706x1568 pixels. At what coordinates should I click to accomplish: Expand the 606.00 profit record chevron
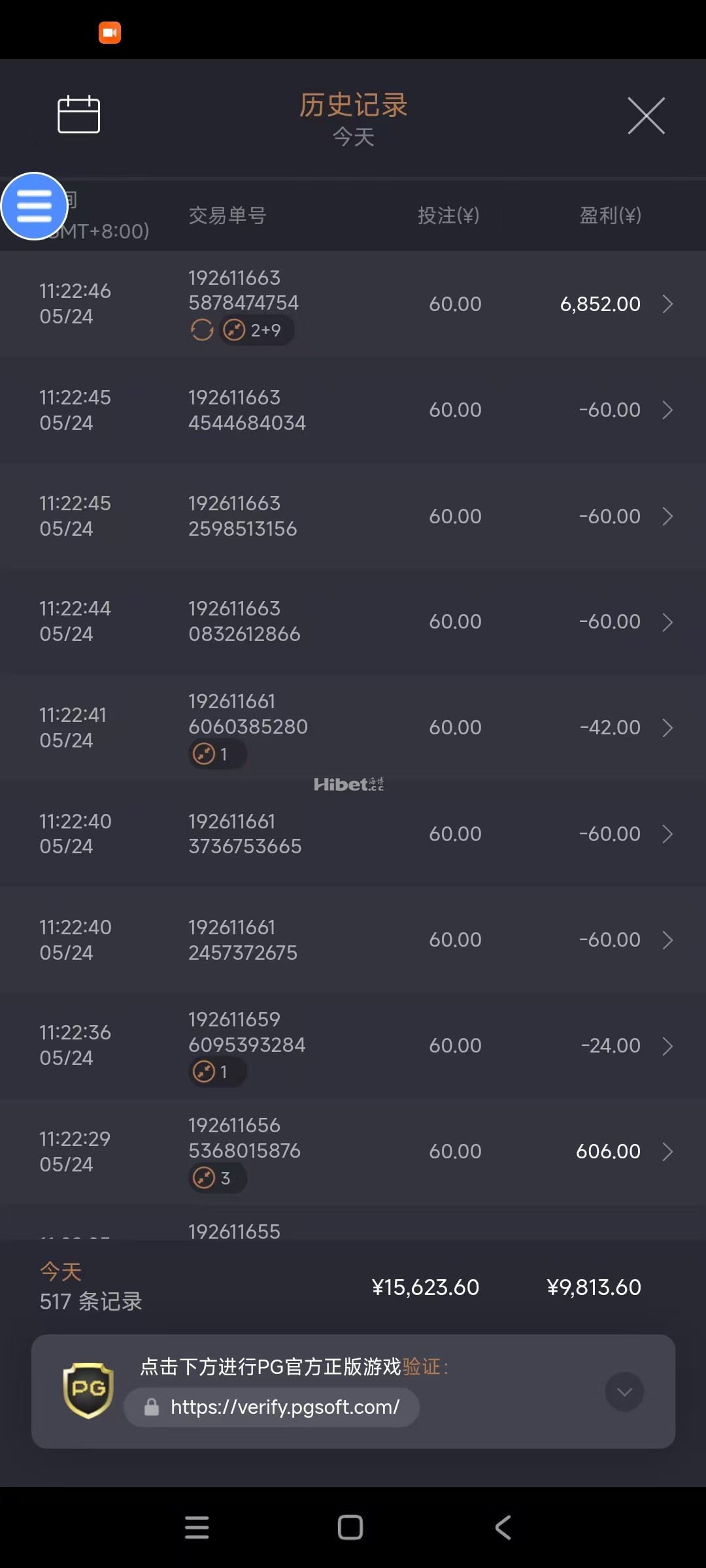point(667,1152)
